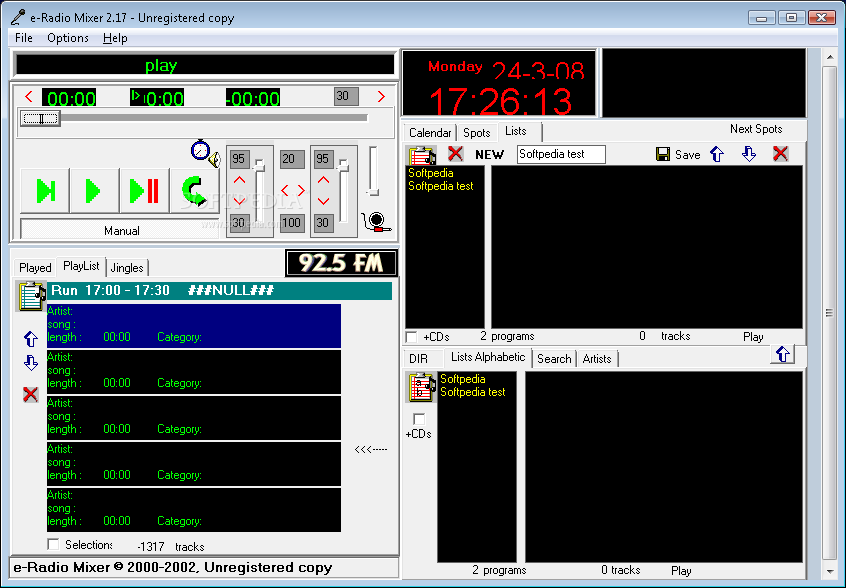Click the skip-to-next track button
Image resolution: width=846 pixels, height=588 pixels.
45,190
